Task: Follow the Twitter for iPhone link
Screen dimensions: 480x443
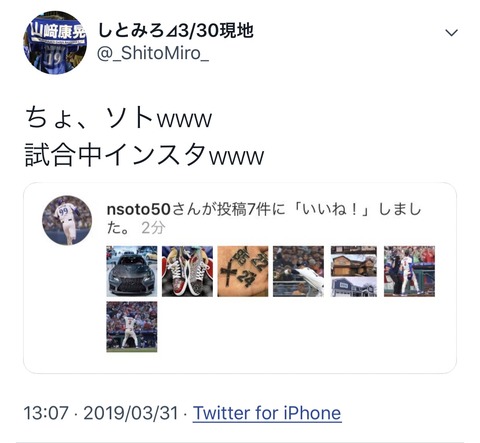Action: pyautogui.click(x=267, y=413)
